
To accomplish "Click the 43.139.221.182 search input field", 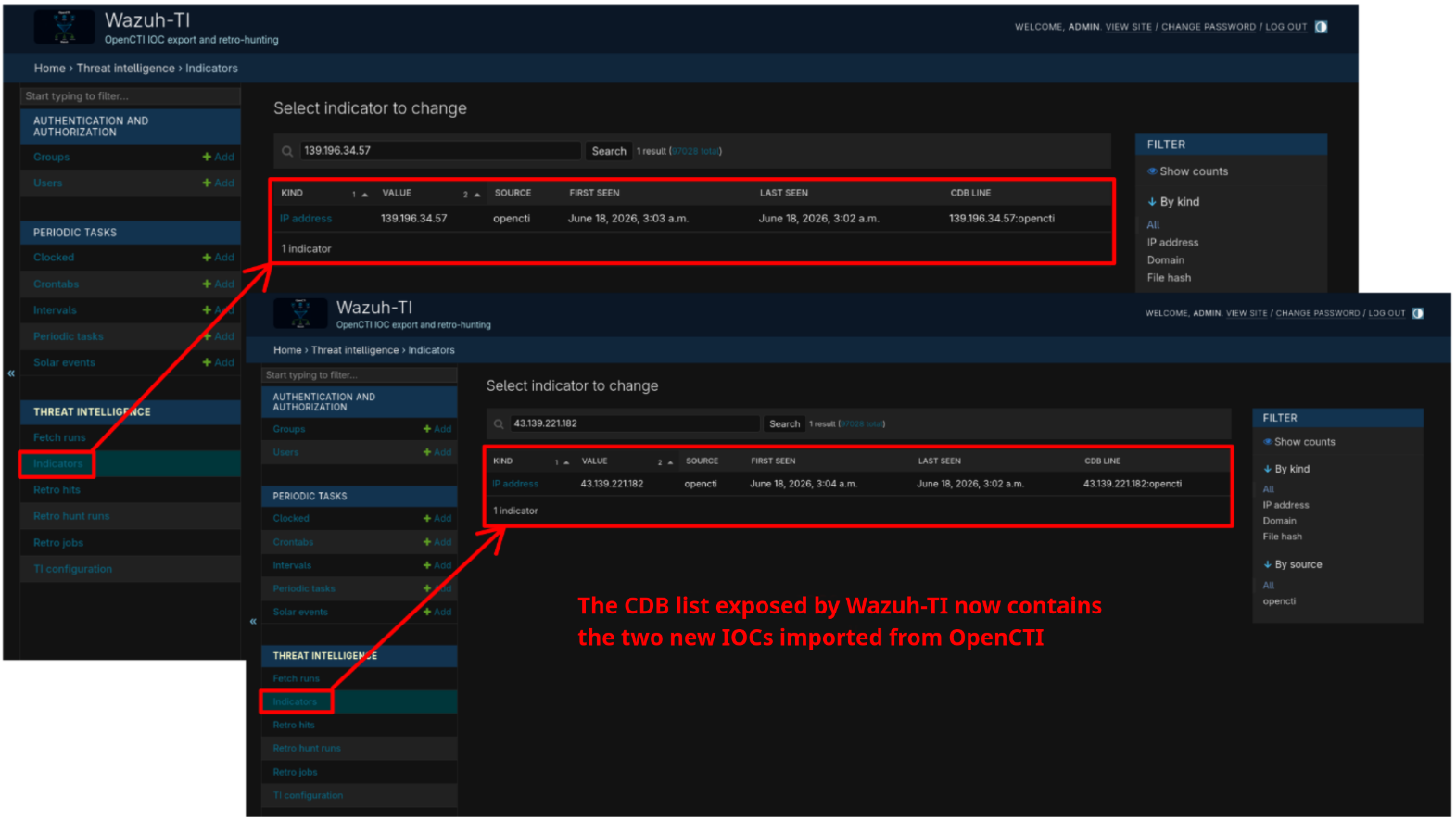I will [x=634, y=423].
